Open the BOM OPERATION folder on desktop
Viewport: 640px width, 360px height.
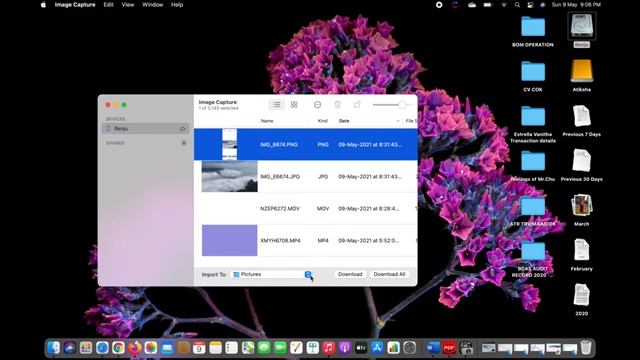[533, 27]
